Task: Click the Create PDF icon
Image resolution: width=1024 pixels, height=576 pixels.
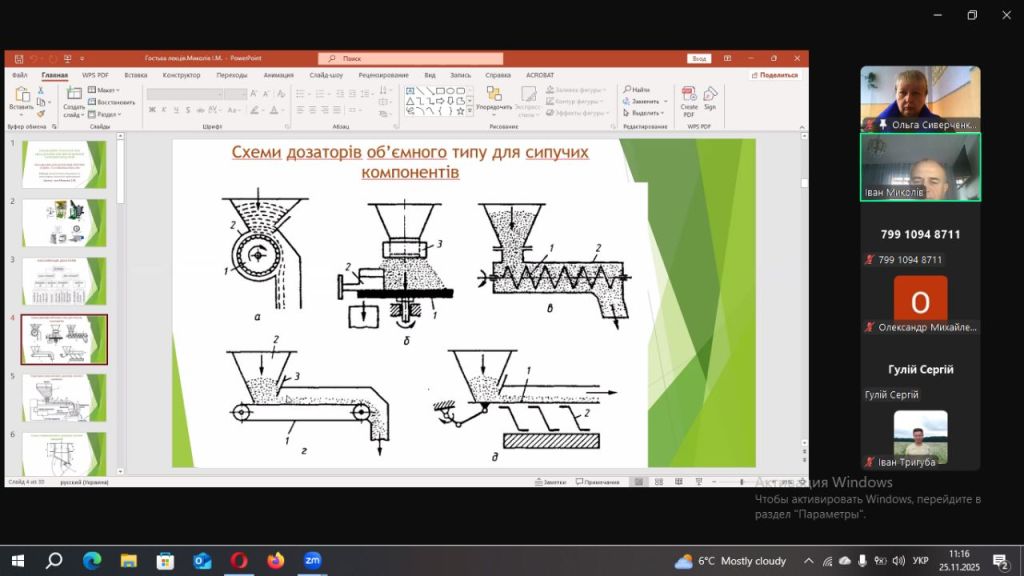Action: [689, 100]
